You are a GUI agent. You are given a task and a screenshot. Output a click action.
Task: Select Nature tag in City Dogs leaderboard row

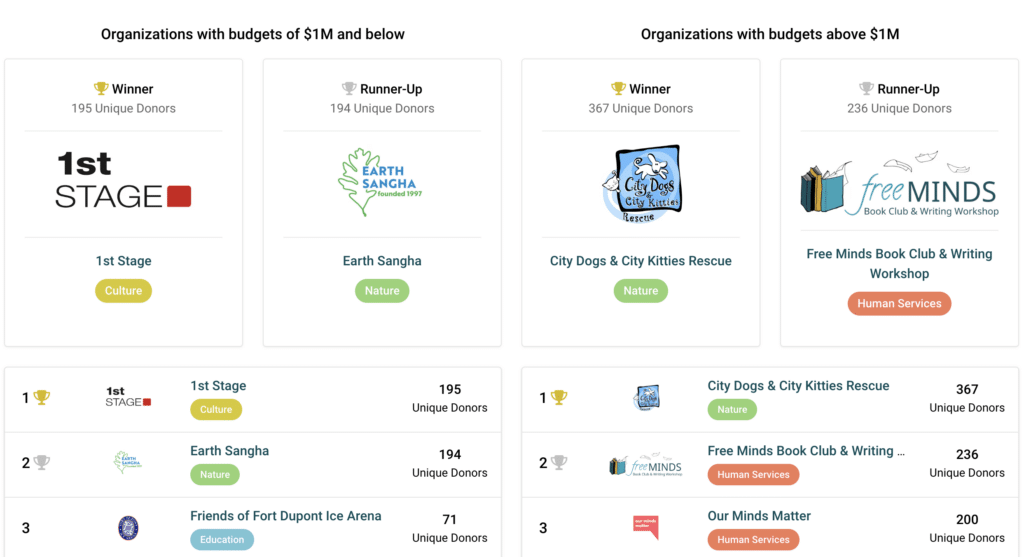pyautogui.click(x=732, y=409)
